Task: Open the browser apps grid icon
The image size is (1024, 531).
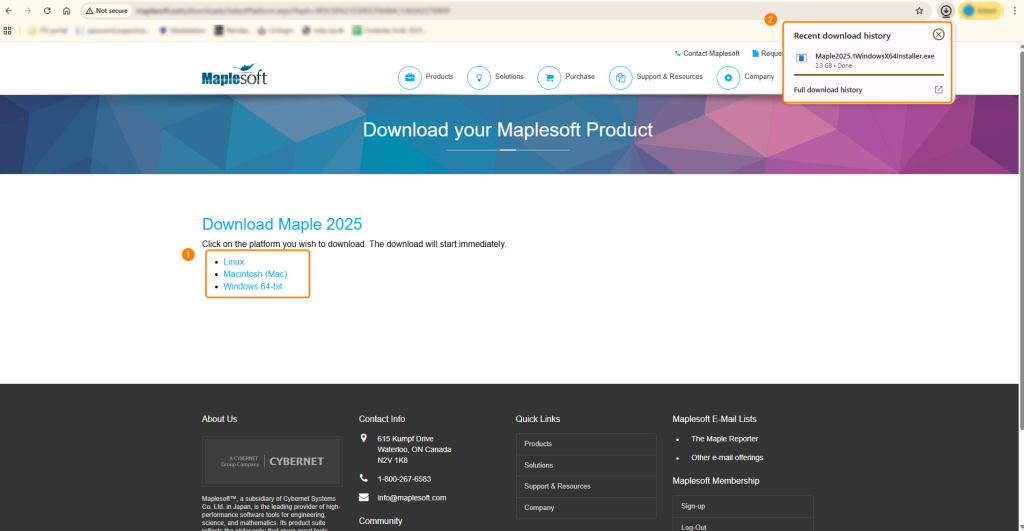Action: tap(8, 31)
